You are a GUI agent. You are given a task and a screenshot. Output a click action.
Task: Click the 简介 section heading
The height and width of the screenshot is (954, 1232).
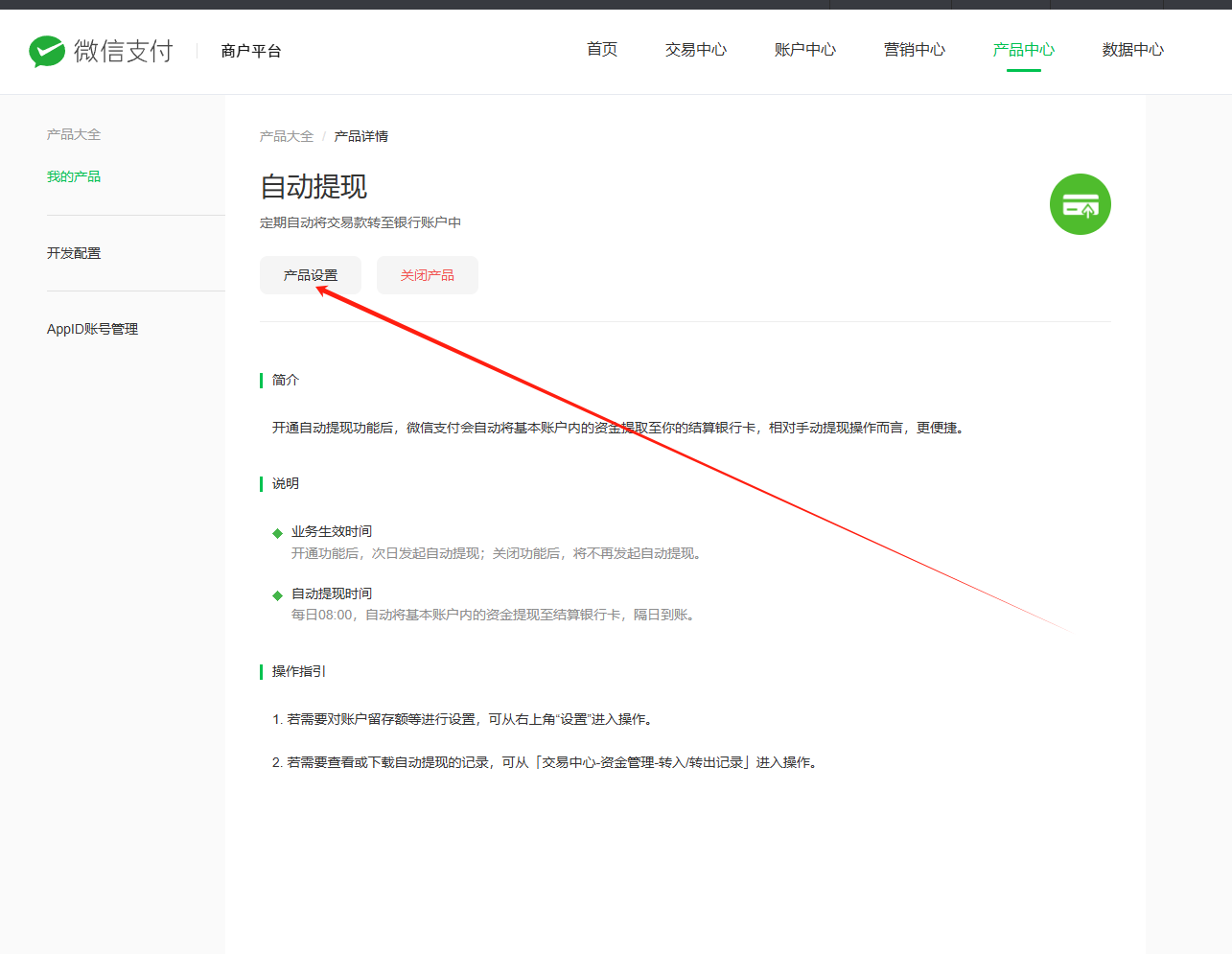point(286,380)
